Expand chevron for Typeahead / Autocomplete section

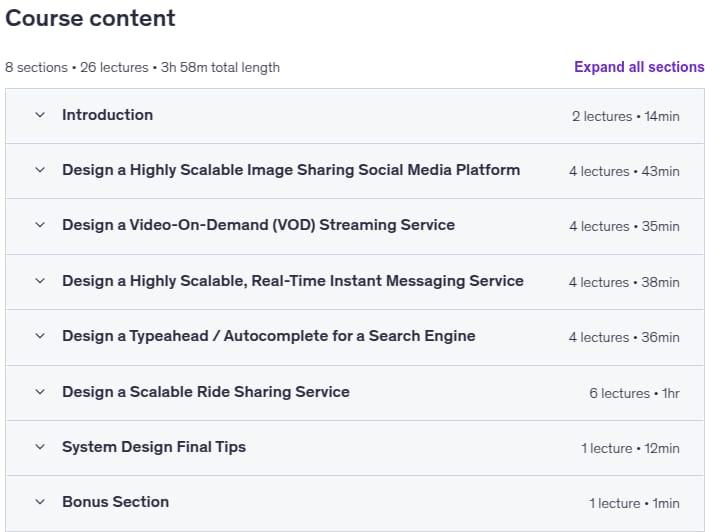click(x=40, y=336)
